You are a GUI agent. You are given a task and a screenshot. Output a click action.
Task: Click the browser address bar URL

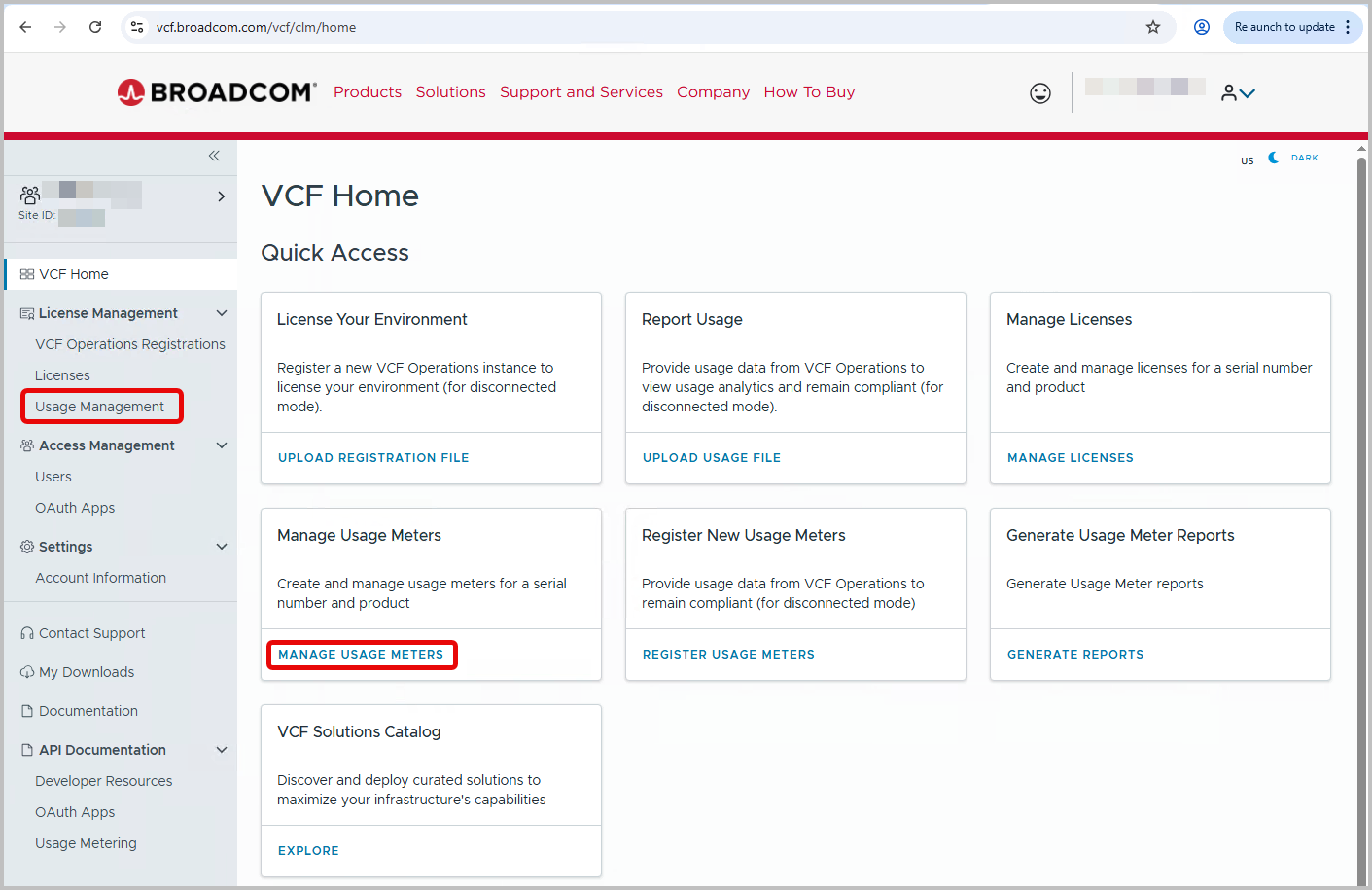(256, 27)
